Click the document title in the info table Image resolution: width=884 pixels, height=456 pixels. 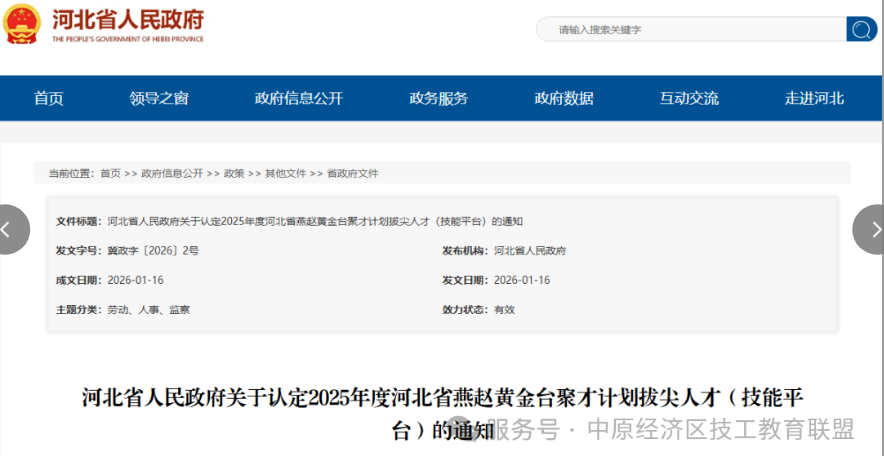click(x=315, y=221)
